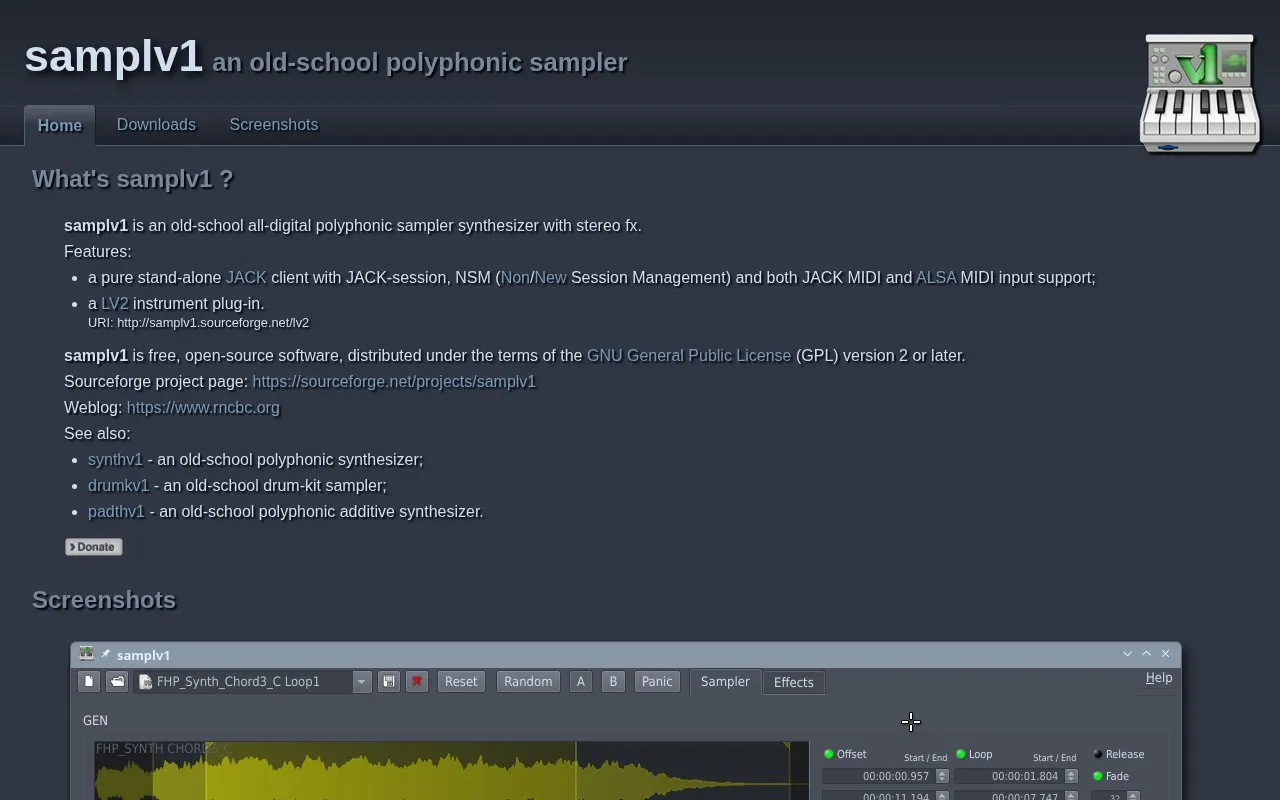Click the pin icon in samplv1 title bar
1280x800 pixels.
click(105, 654)
